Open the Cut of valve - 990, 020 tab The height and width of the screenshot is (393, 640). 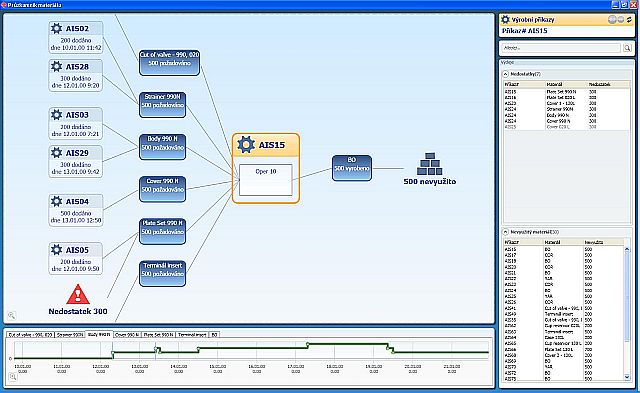click(30, 335)
